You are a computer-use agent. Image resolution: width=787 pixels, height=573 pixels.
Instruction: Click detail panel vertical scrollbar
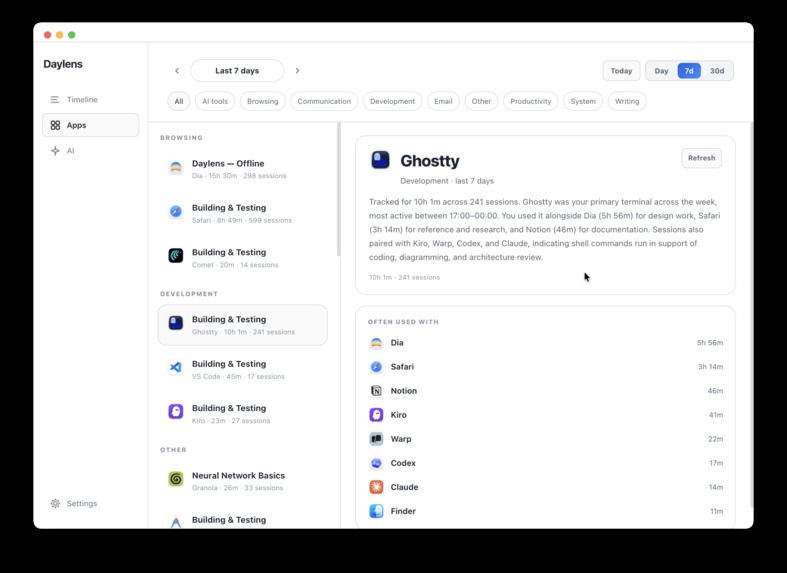point(751,315)
